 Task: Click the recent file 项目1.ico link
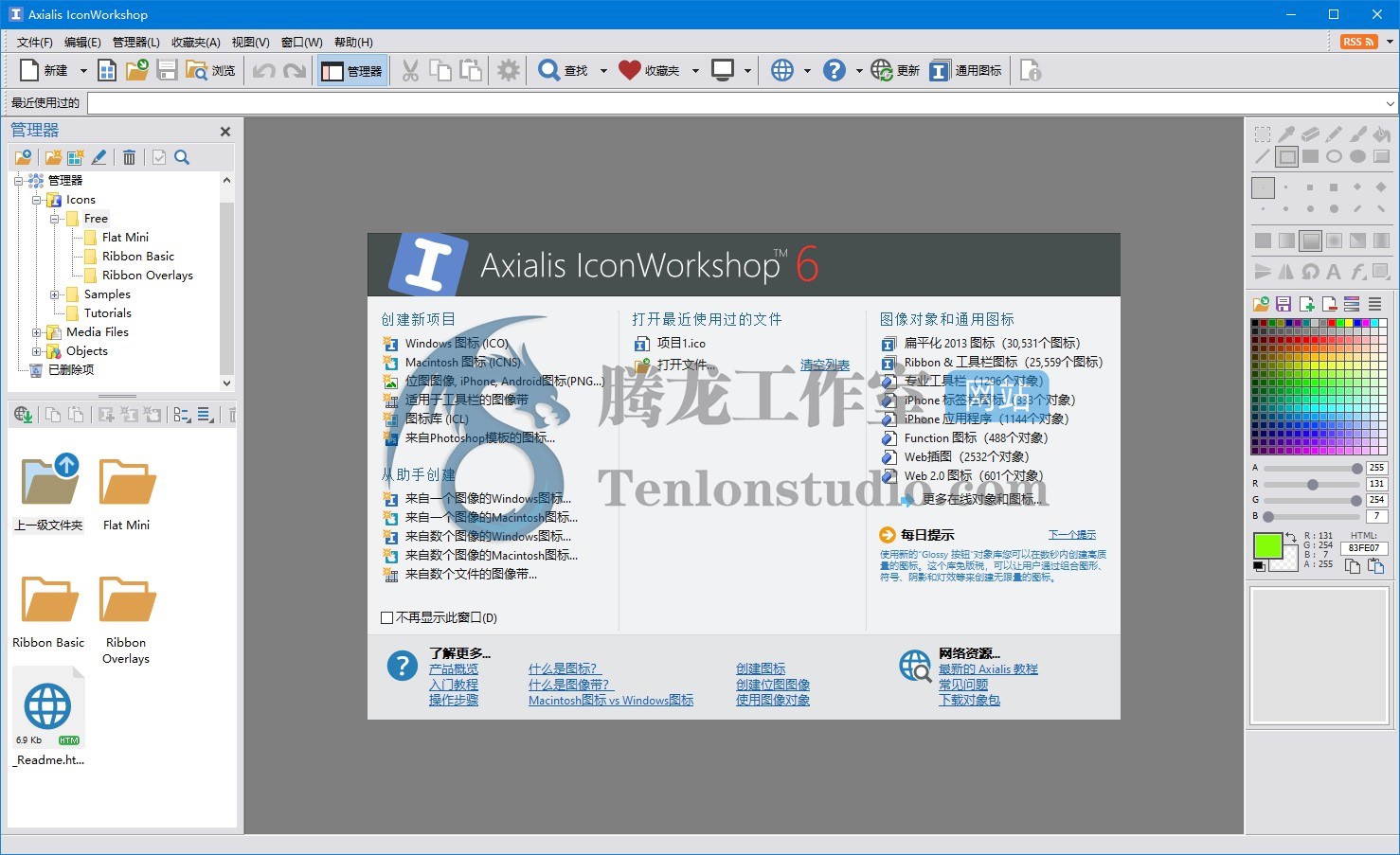pyautogui.click(x=681, y=343)
